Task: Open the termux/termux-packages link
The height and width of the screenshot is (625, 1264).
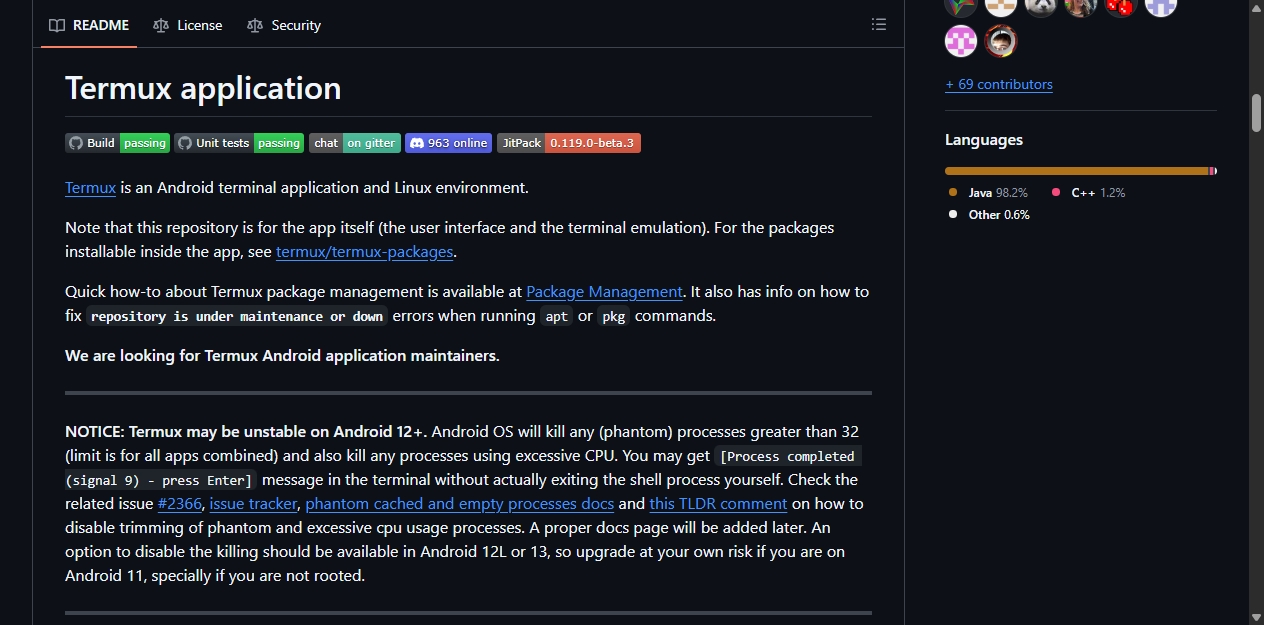Action: (x=365, y=251)
